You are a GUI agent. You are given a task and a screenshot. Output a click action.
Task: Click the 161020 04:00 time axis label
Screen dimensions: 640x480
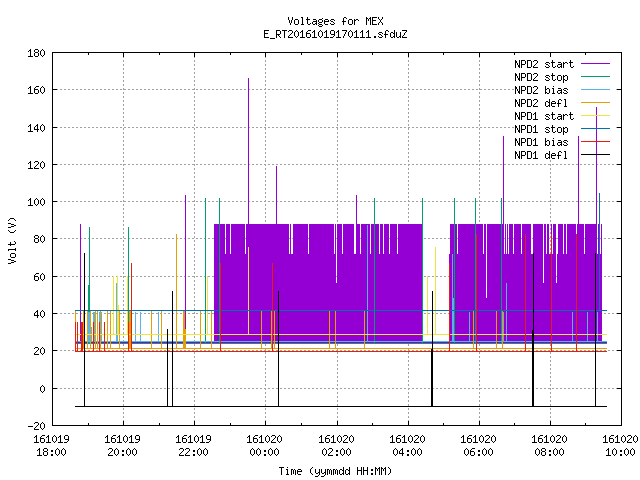point(407,446)
